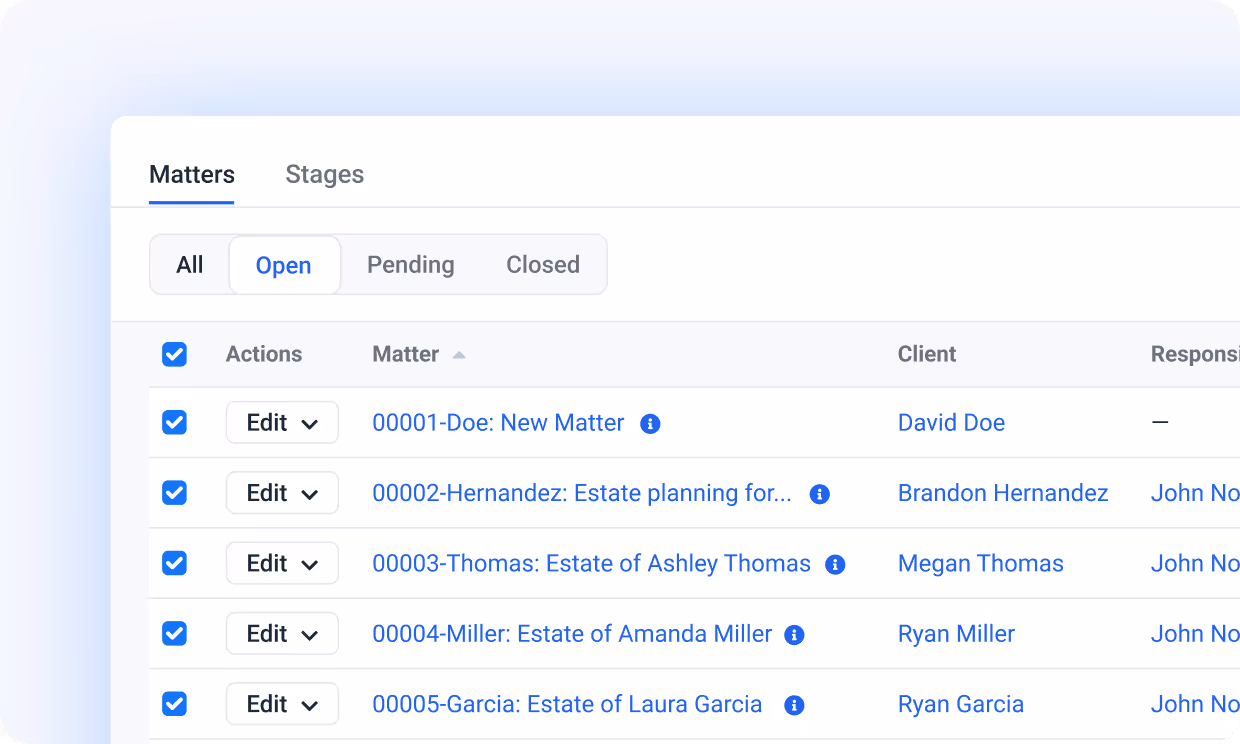Open matter 00002-Hernandez: Estate planning
The image size is (1240, 744).
tap(582, 493)
